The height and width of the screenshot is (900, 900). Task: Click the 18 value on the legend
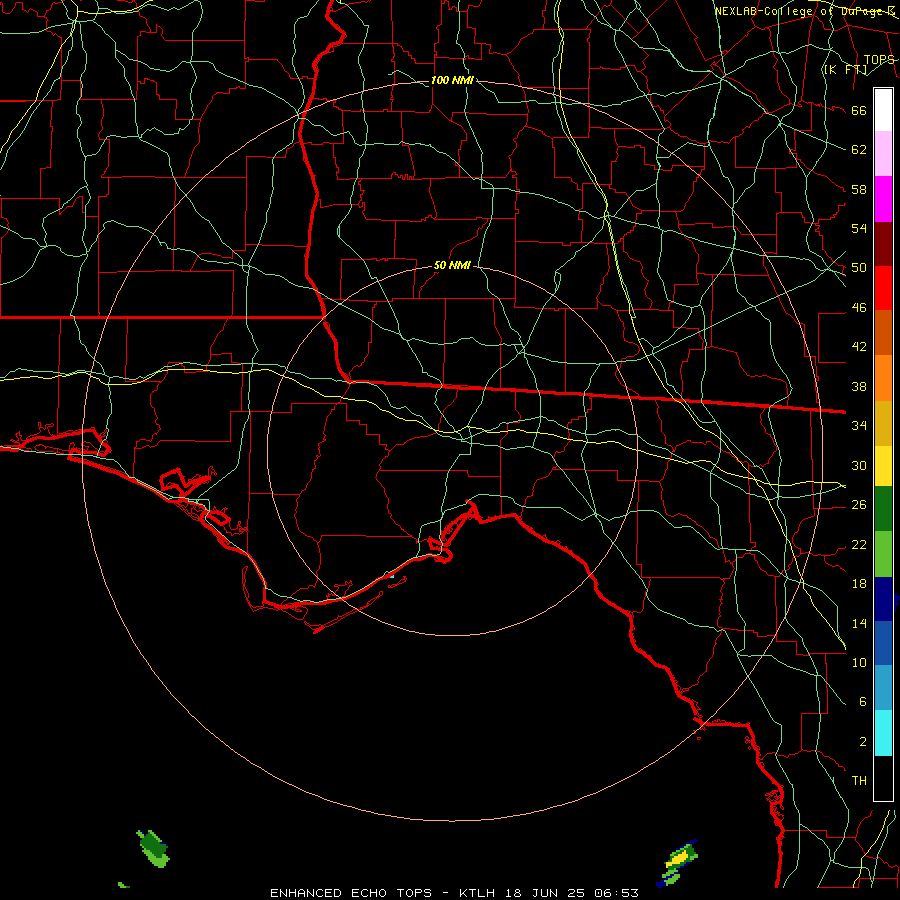point(859,584)
